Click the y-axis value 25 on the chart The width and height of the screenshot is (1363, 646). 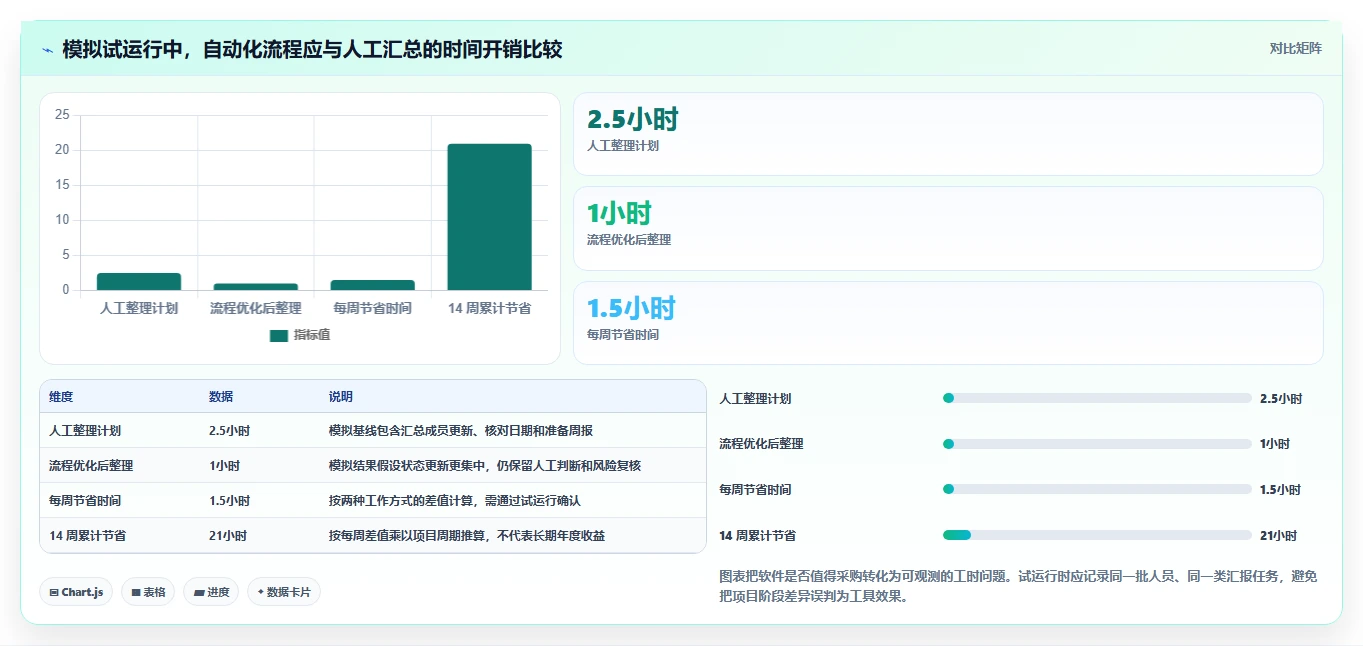[x=62, y=115]
